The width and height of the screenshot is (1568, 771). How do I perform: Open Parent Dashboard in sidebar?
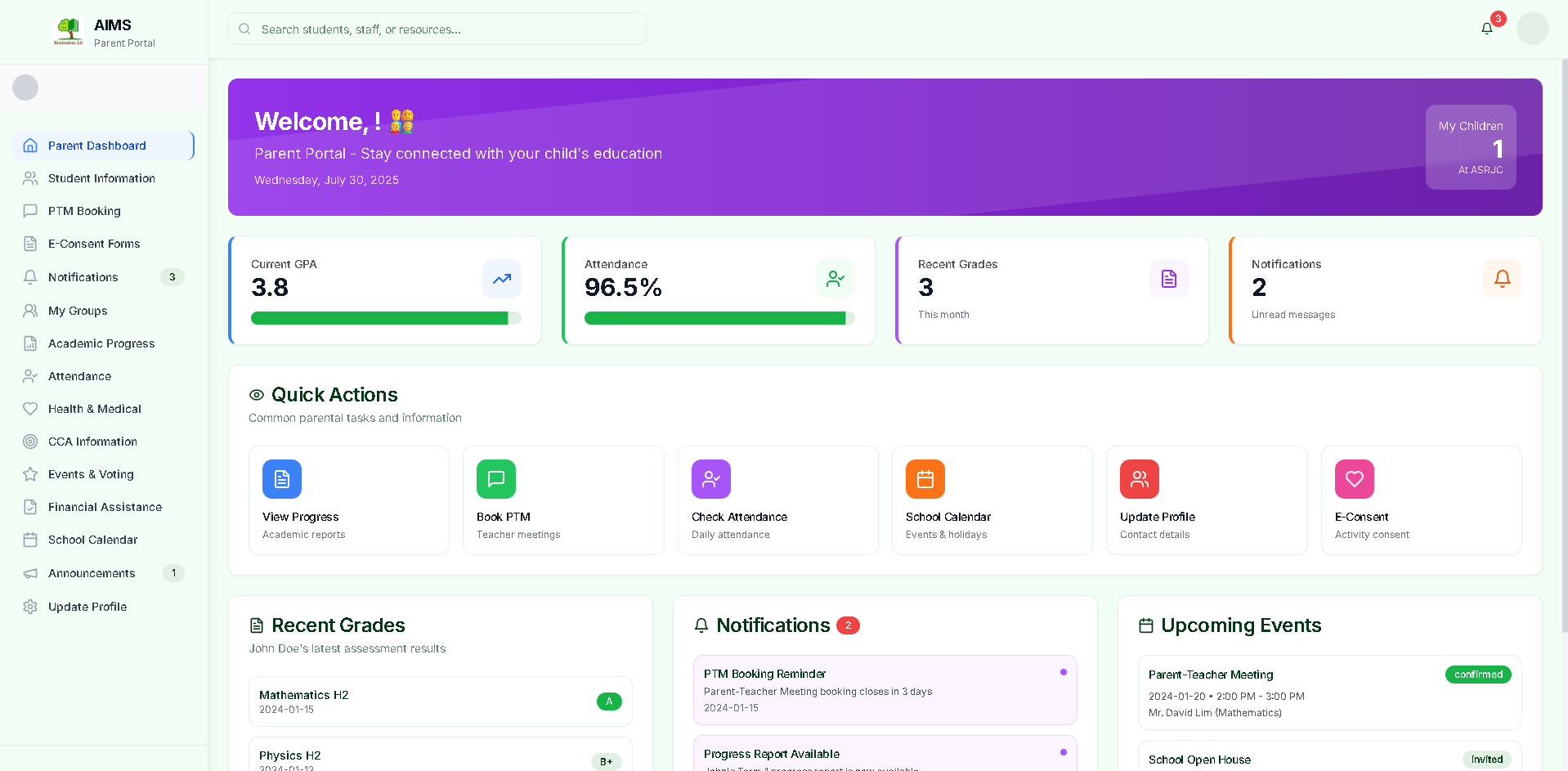coord(104,146)
